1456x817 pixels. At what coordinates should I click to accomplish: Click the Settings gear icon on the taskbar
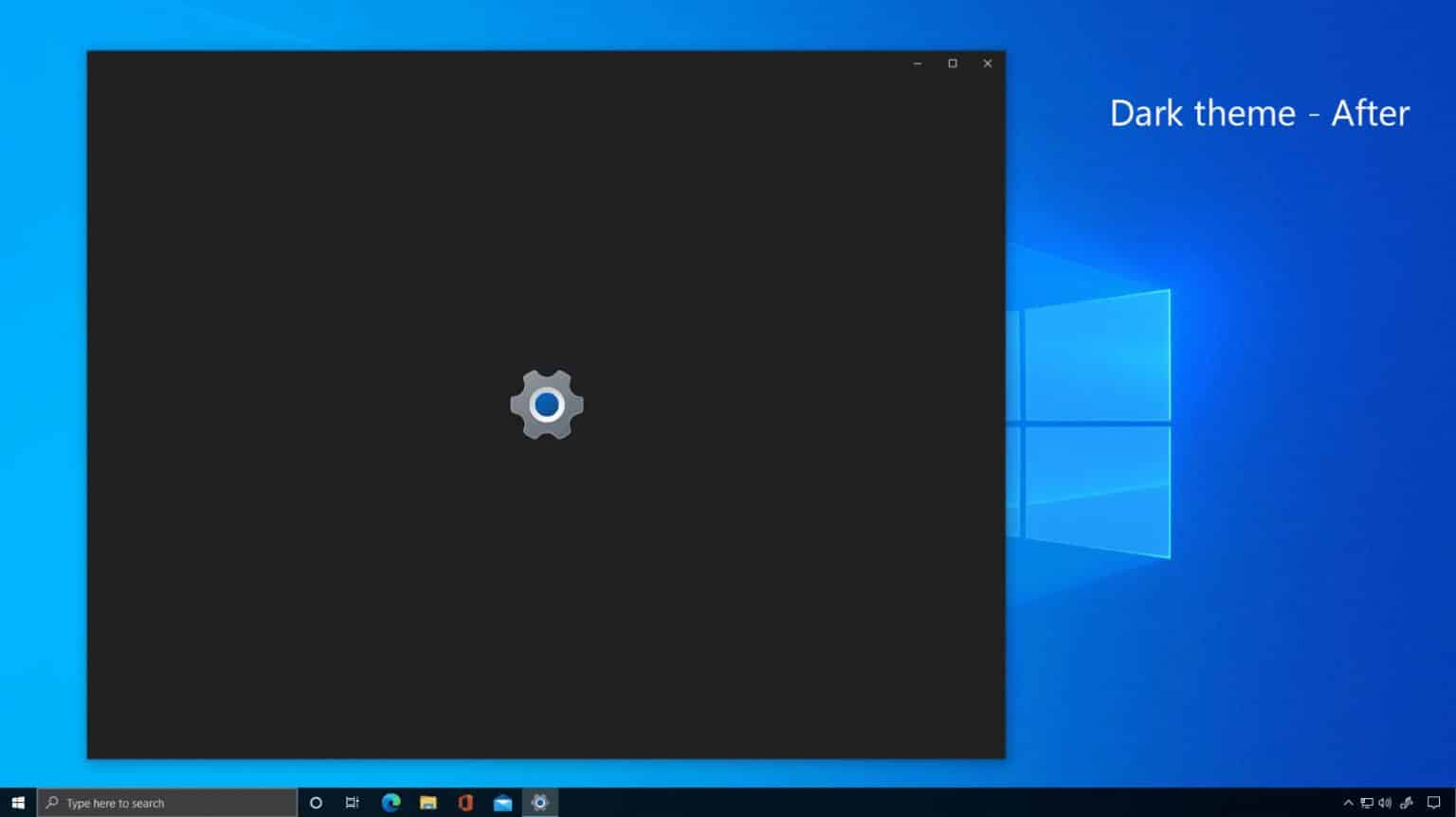[539, 803]
